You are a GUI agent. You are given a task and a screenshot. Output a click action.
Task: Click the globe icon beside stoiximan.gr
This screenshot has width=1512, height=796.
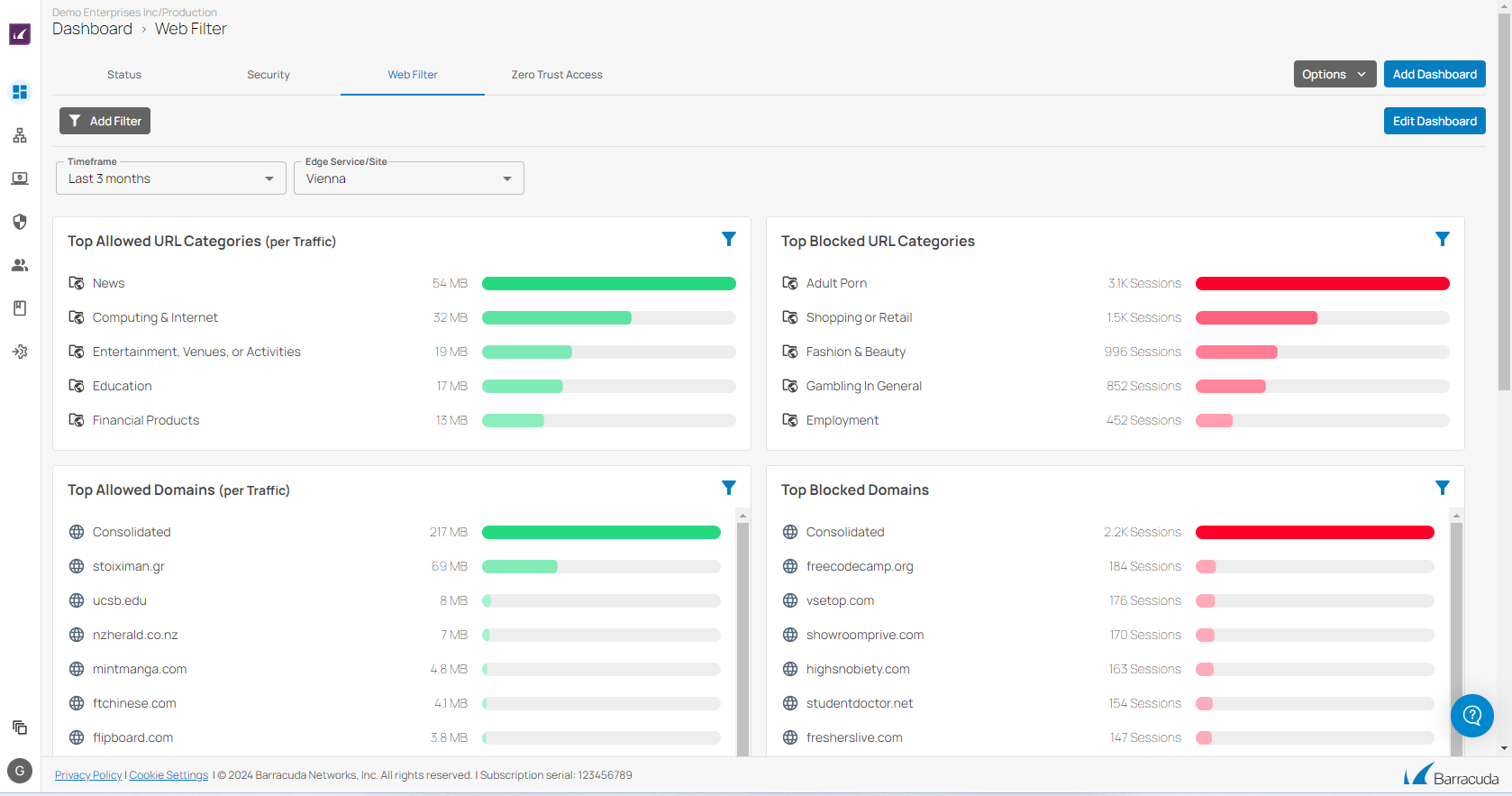pyautogui.click(x=77, y=566)
